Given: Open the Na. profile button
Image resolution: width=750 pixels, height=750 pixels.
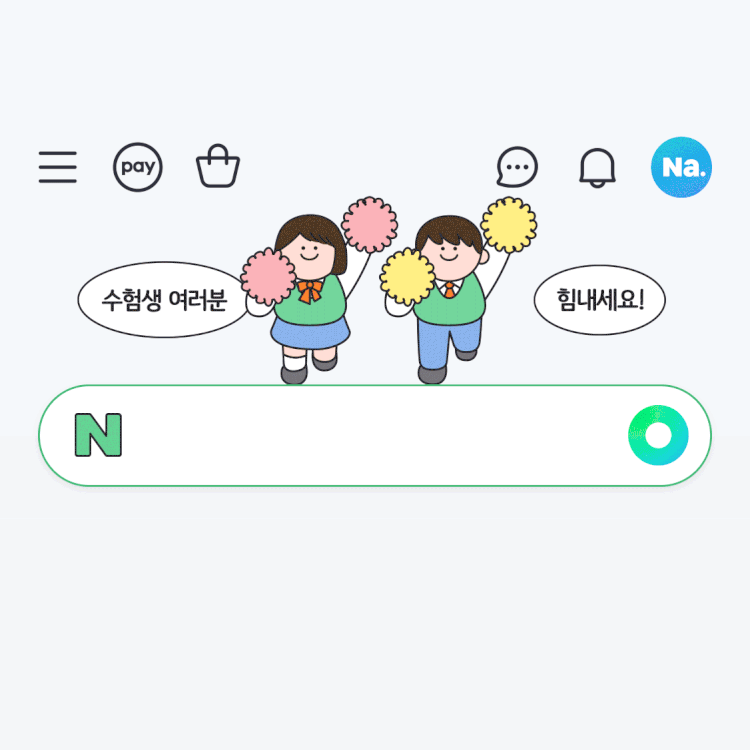Looking at the screenshot, I should pyautogui.click(x=681, y=167).
